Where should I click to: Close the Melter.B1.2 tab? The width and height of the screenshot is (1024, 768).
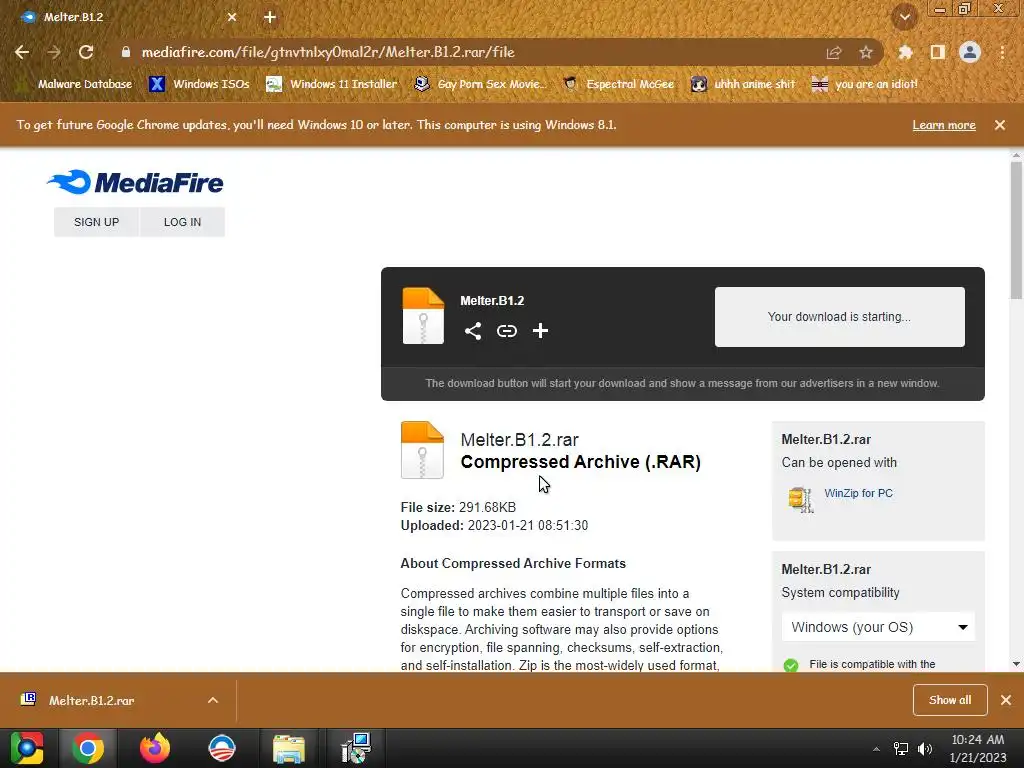pos(232,17)
